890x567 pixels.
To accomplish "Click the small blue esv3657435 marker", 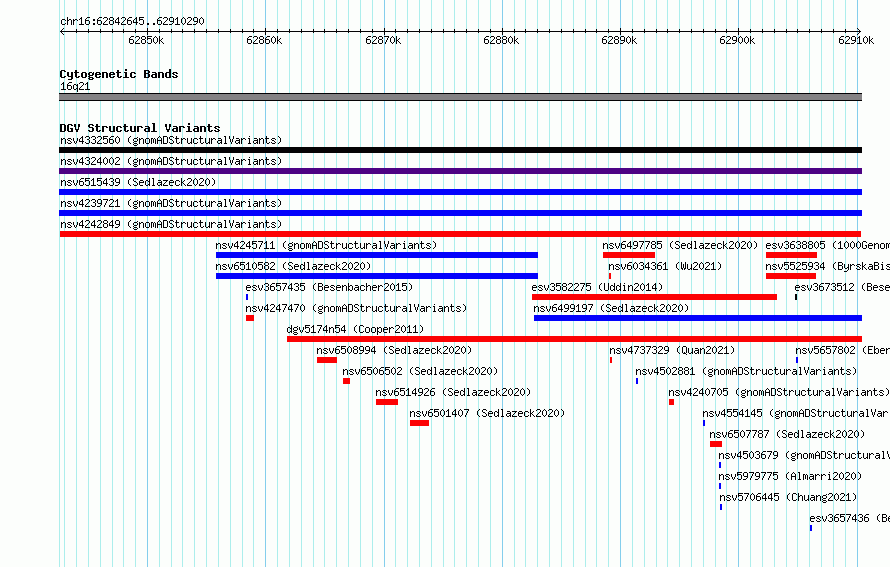I will click(x=247, y=297).
